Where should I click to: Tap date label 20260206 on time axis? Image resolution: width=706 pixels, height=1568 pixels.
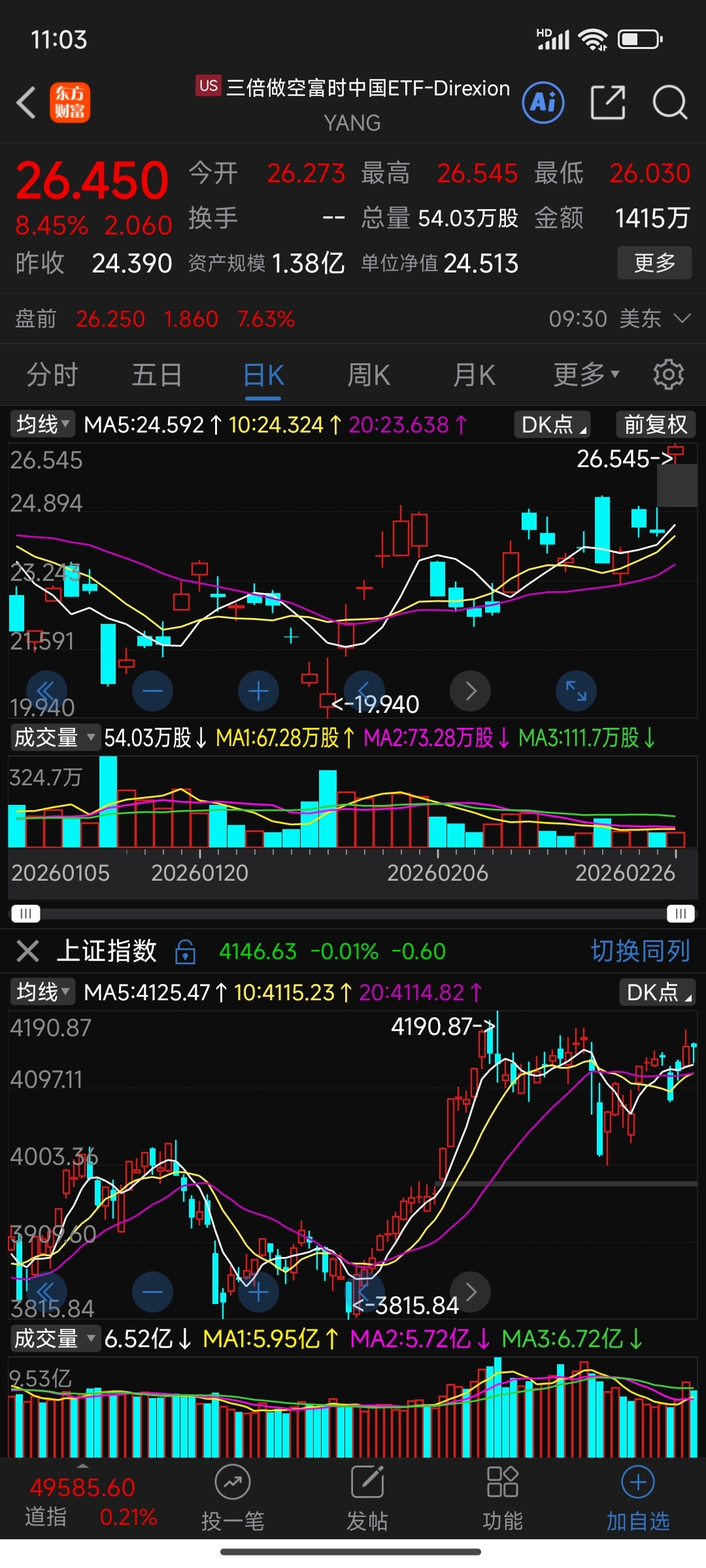coord(437,873)
